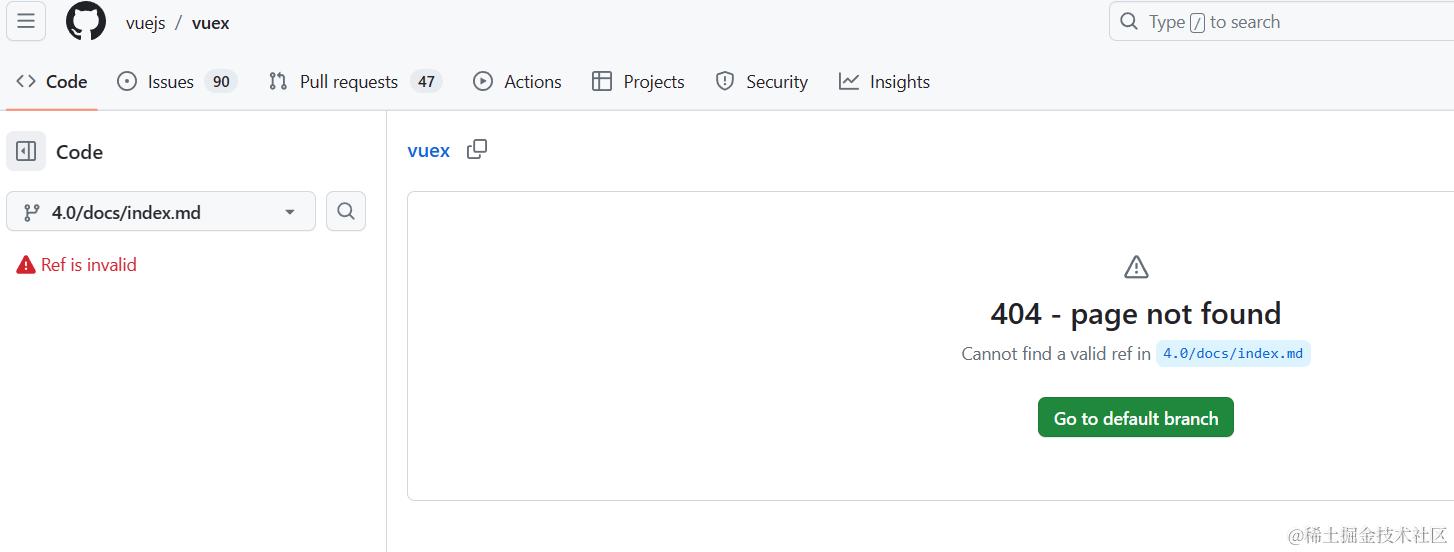Click the file search magnifier button
1454x552 pixels.
click(346, 211)
